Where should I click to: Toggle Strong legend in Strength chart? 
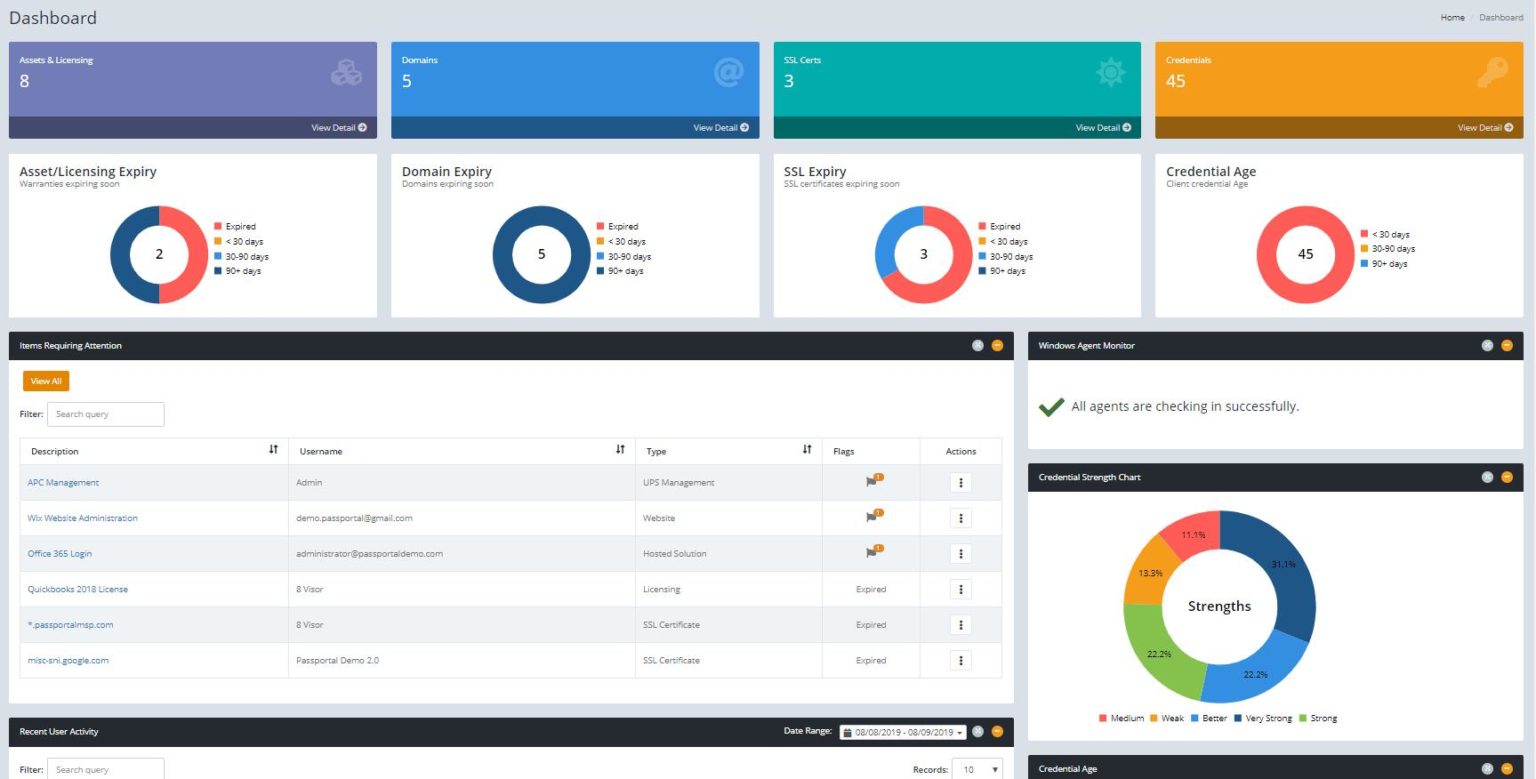coord(1317,718)
